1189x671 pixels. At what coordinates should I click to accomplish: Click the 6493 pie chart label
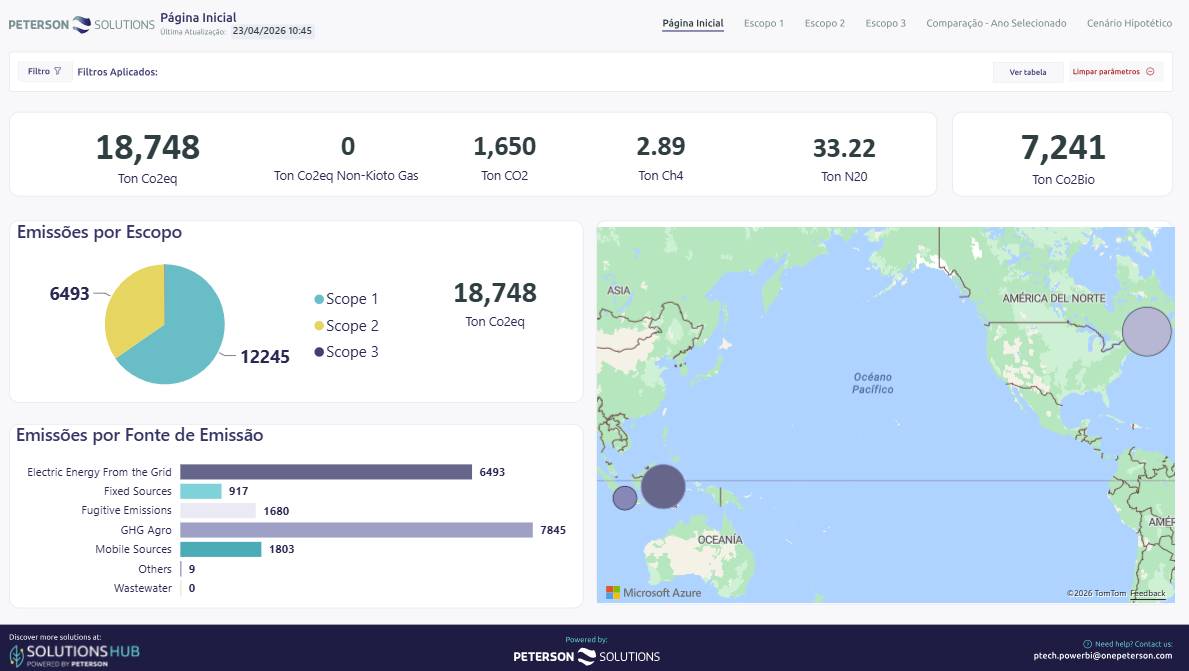click(70, 293)
